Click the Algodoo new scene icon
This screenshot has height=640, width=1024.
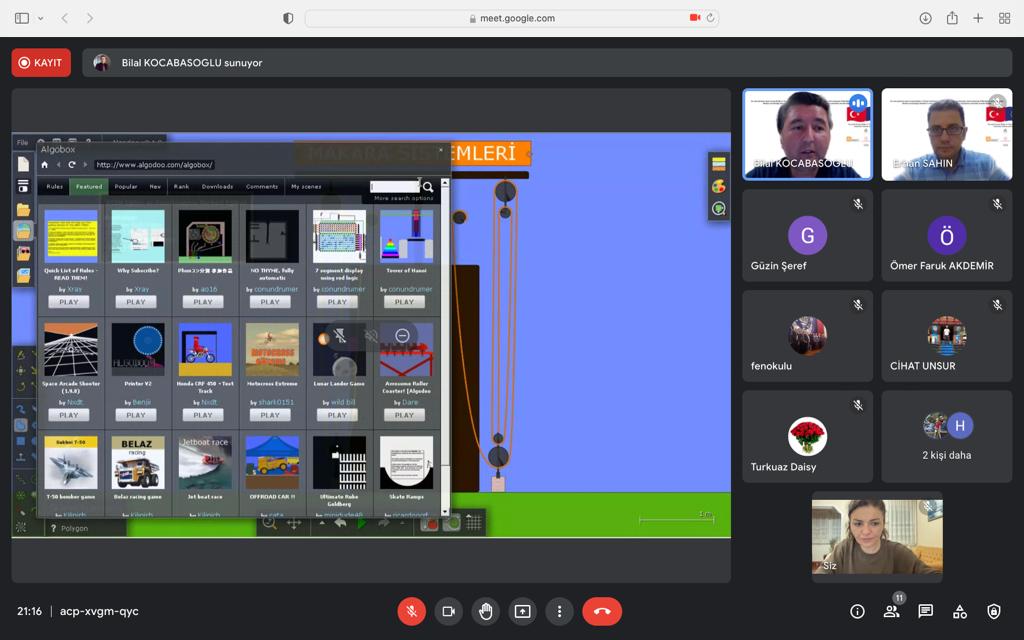click(x=23, y=164)
